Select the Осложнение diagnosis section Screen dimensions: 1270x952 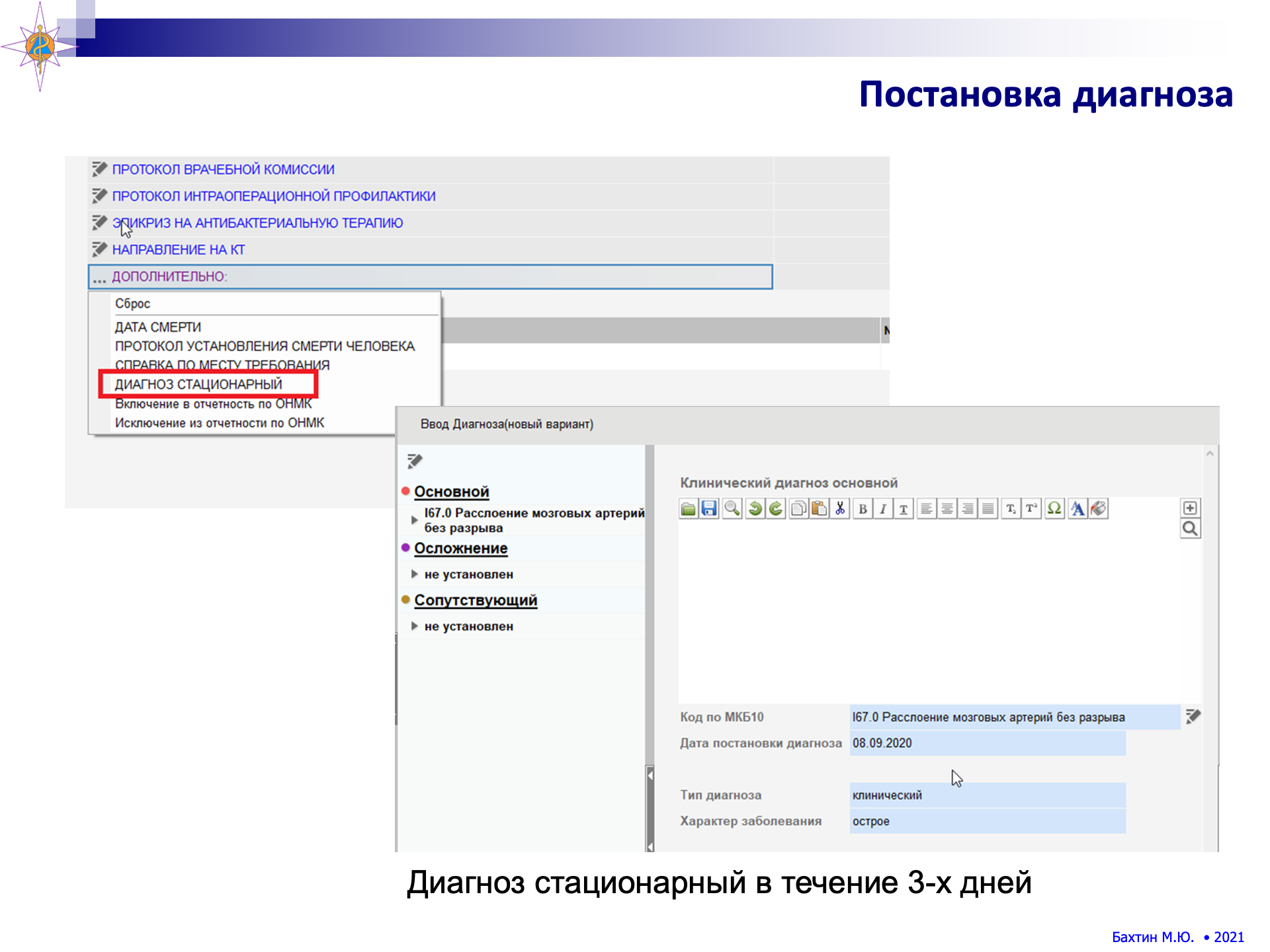click(x=461, y=548)
